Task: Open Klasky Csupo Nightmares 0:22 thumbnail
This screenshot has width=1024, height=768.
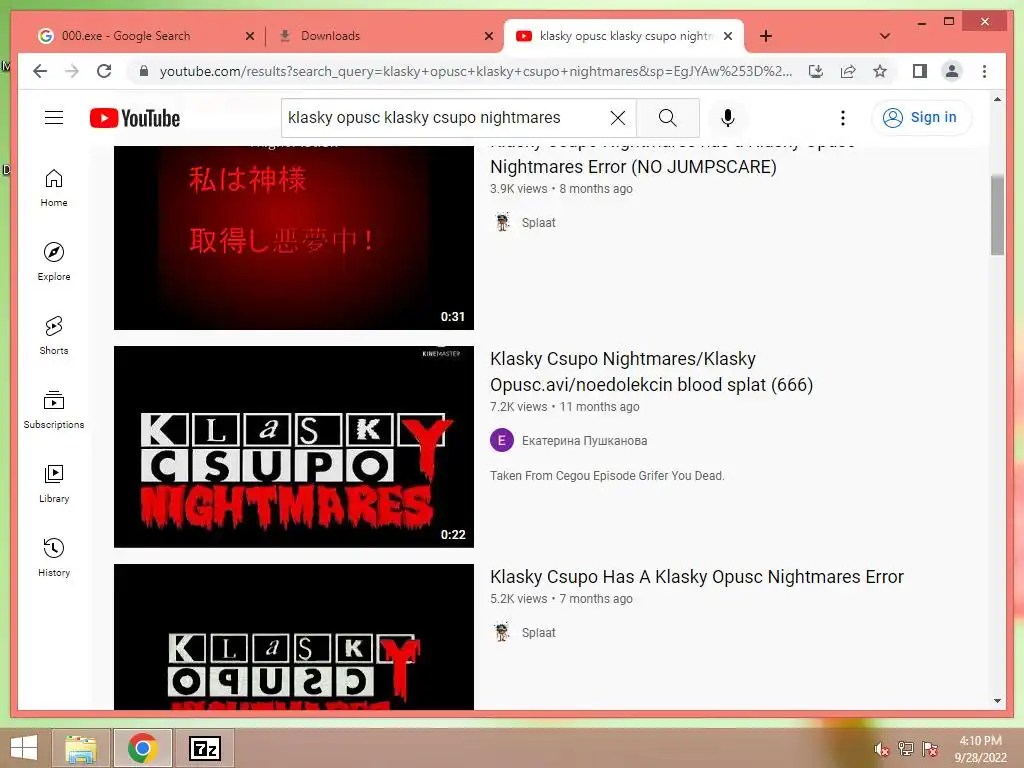Action: (x=294, y=447)
